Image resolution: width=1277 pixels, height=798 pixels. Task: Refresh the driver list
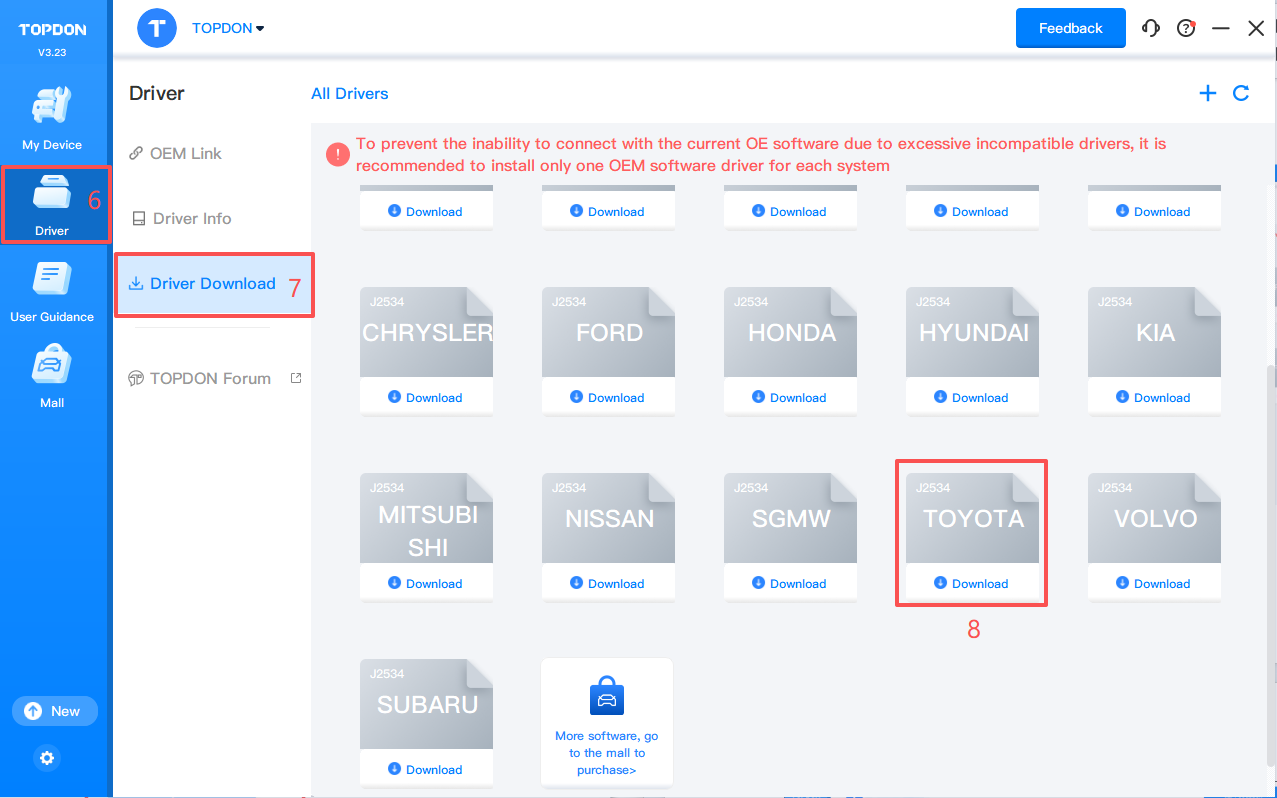pos(1241,93)
